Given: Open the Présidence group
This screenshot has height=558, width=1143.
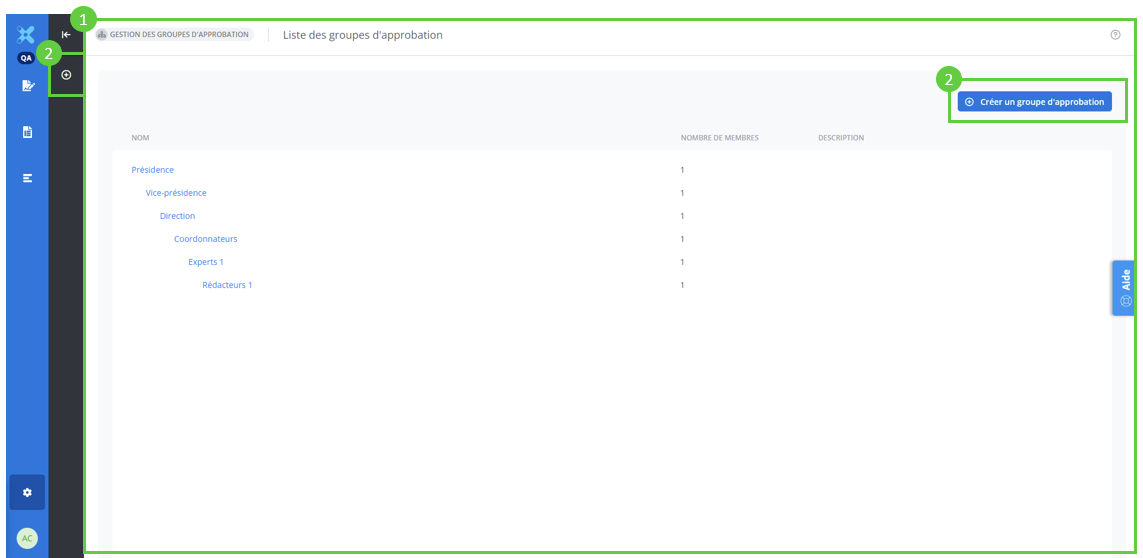Looking at the screenshot, I should coord(152,170).
